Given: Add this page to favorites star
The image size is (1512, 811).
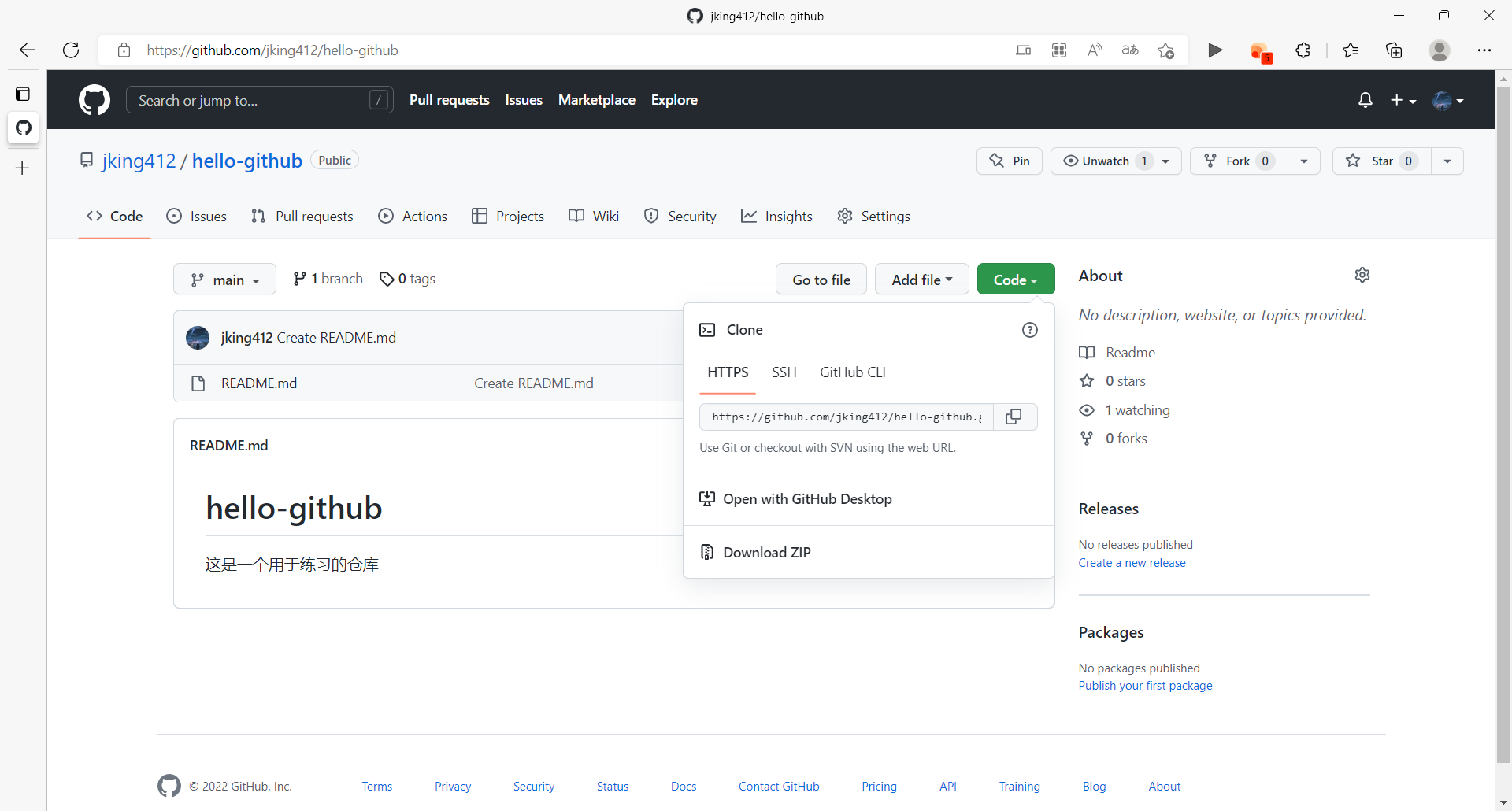Looking at the screenshot, I should coord(1166,50).
